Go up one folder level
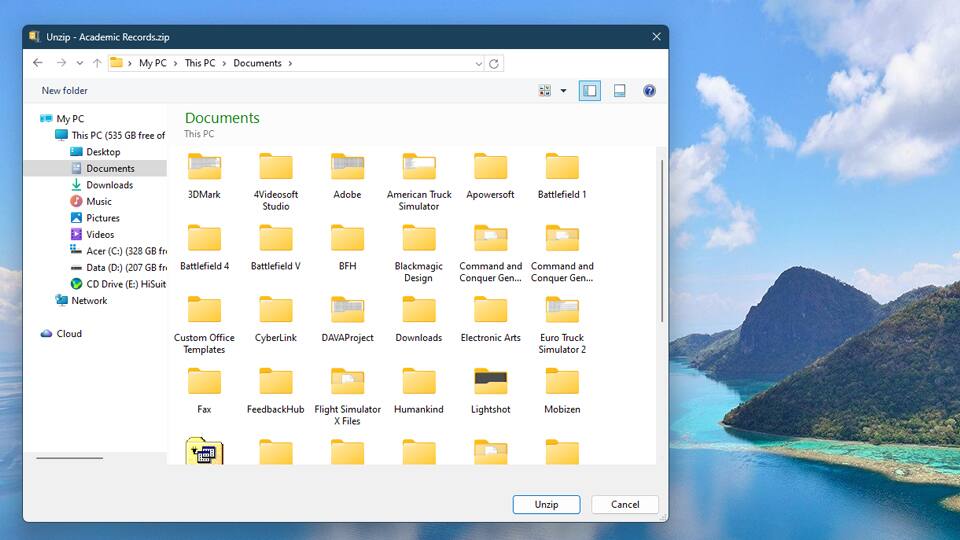The image size is (960, 540). (97, 63)
